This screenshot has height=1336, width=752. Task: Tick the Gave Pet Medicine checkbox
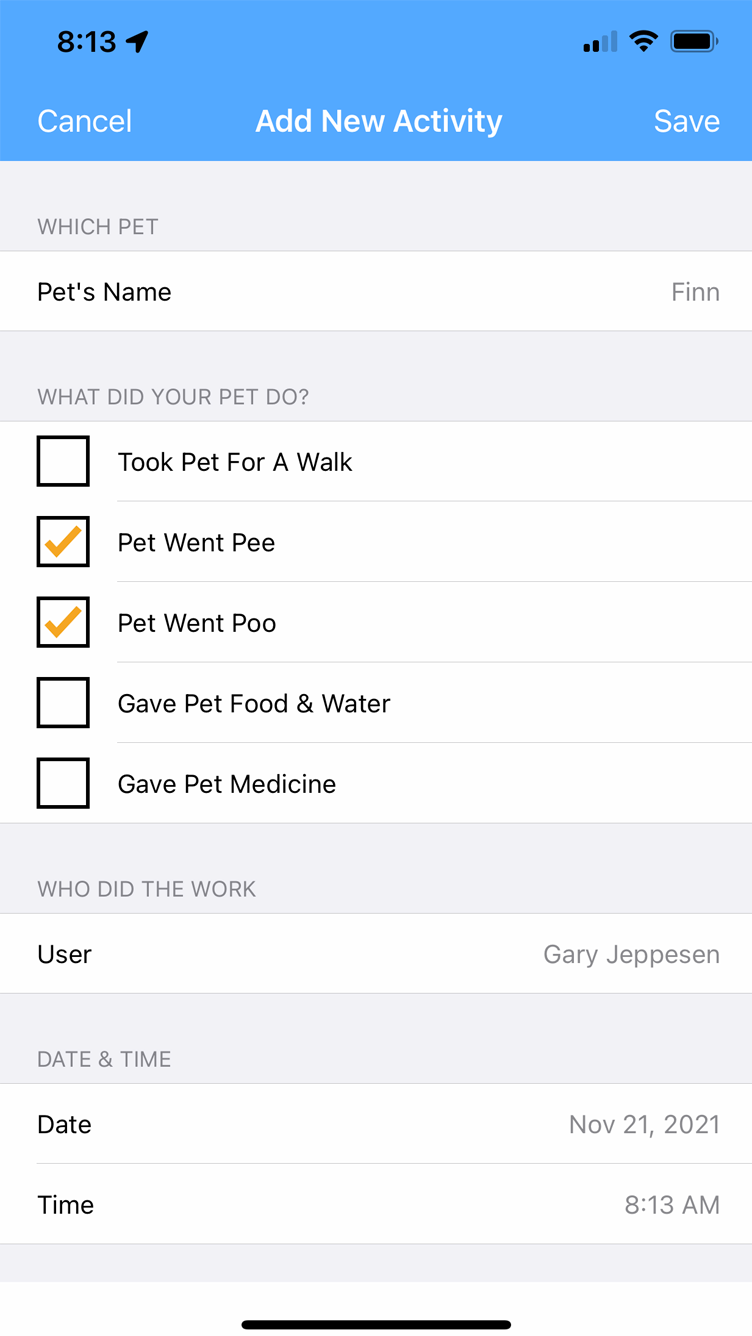(63, 783)
